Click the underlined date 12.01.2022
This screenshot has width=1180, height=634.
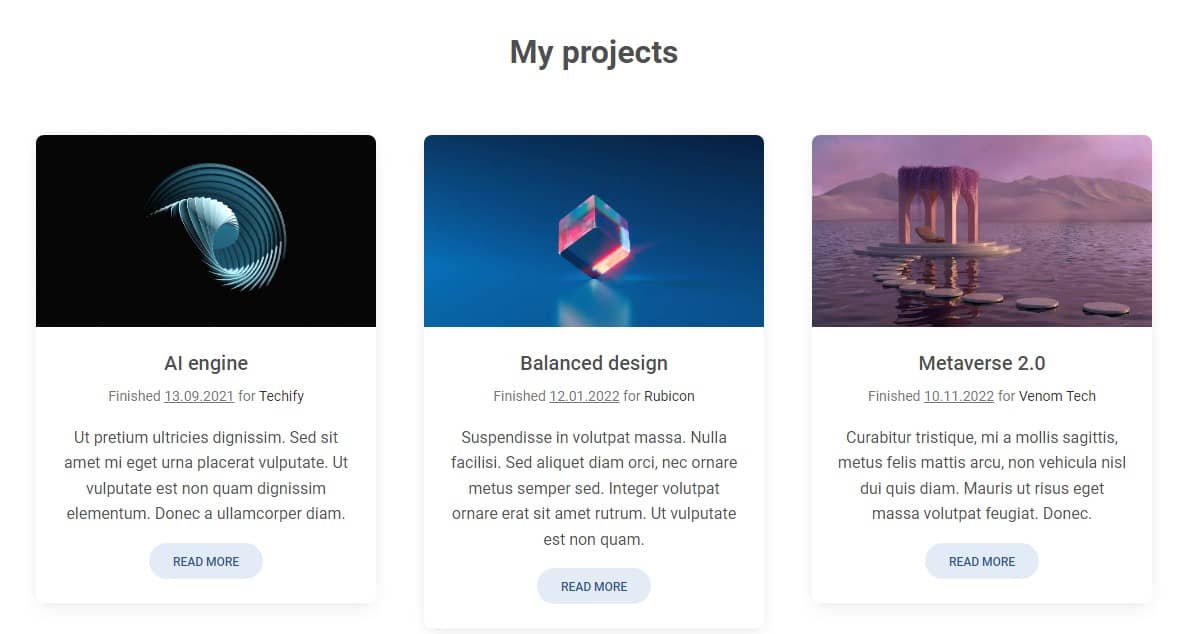pyautogui.click(x=584, y=396)
